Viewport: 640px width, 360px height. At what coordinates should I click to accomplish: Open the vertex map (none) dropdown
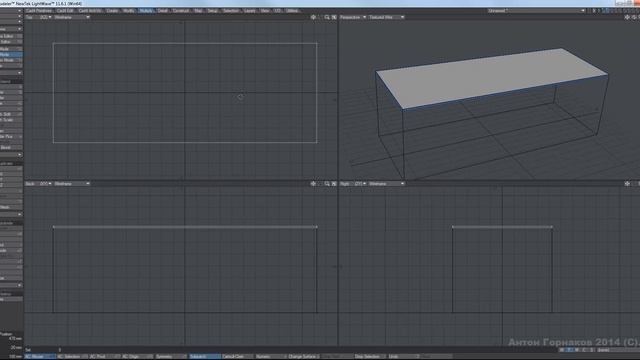point(618,350)
